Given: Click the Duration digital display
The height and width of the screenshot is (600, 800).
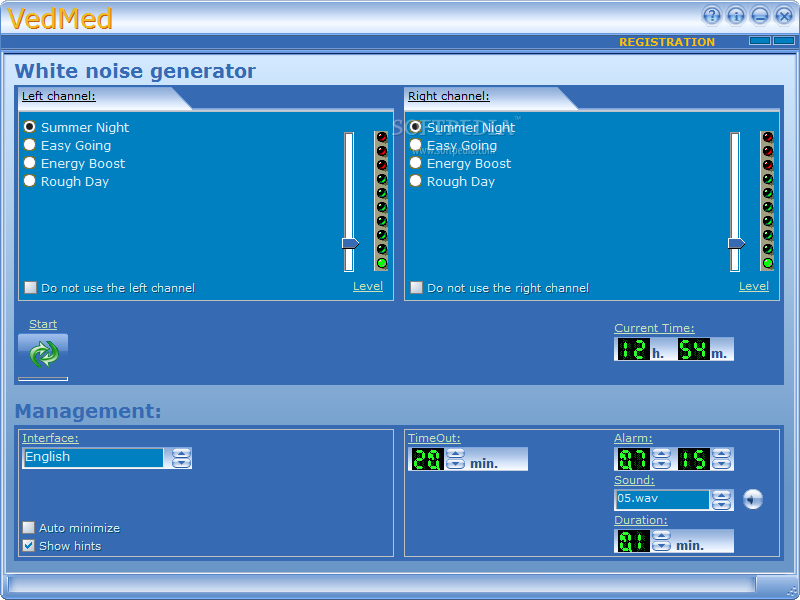Looking at the screenshot, I should coord(634,541).
